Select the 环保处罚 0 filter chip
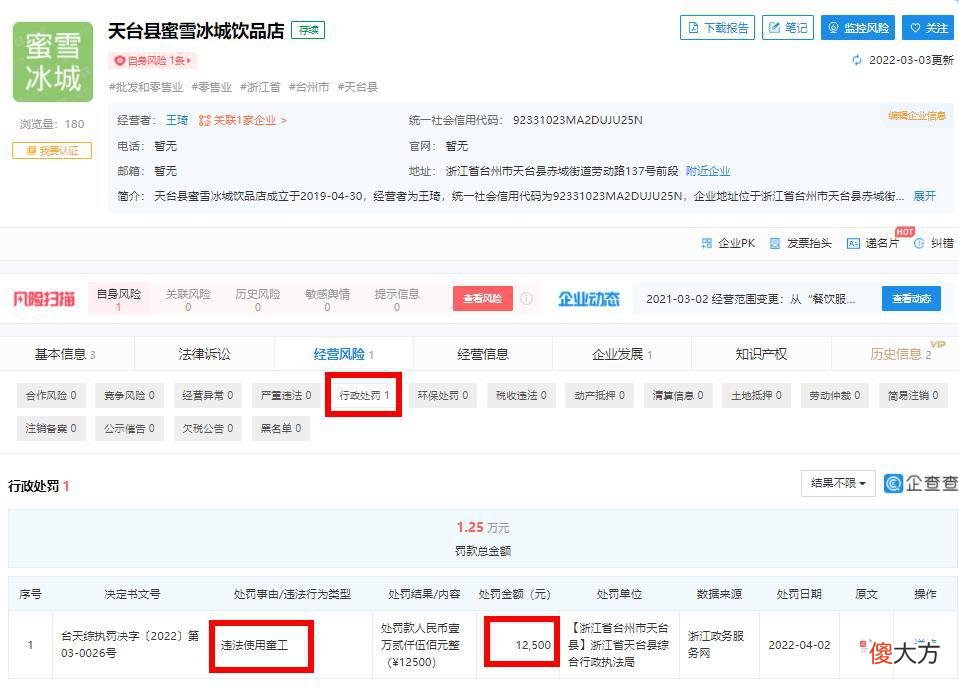This screenshot has height=691, width=959. [x=442, y=396]
